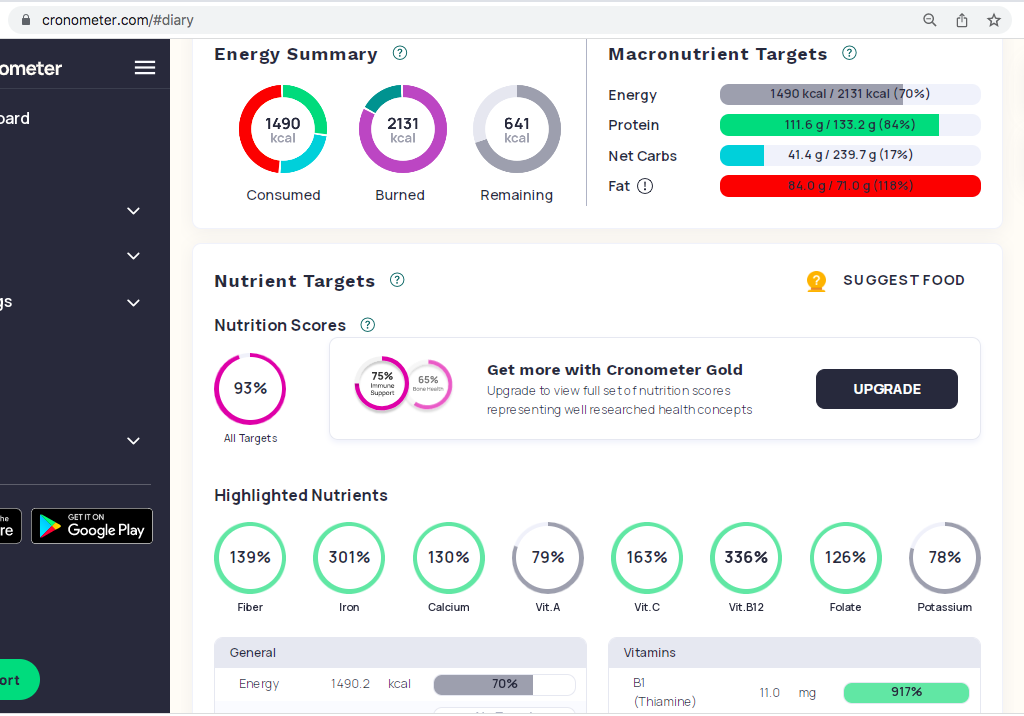1024x716 pixels.
Task: Click the Suggest Food lightbulb icon
Action: [816, 281]
